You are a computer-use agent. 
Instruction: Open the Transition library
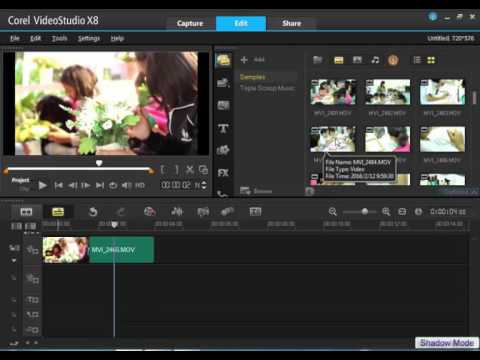tap(223, 105)
